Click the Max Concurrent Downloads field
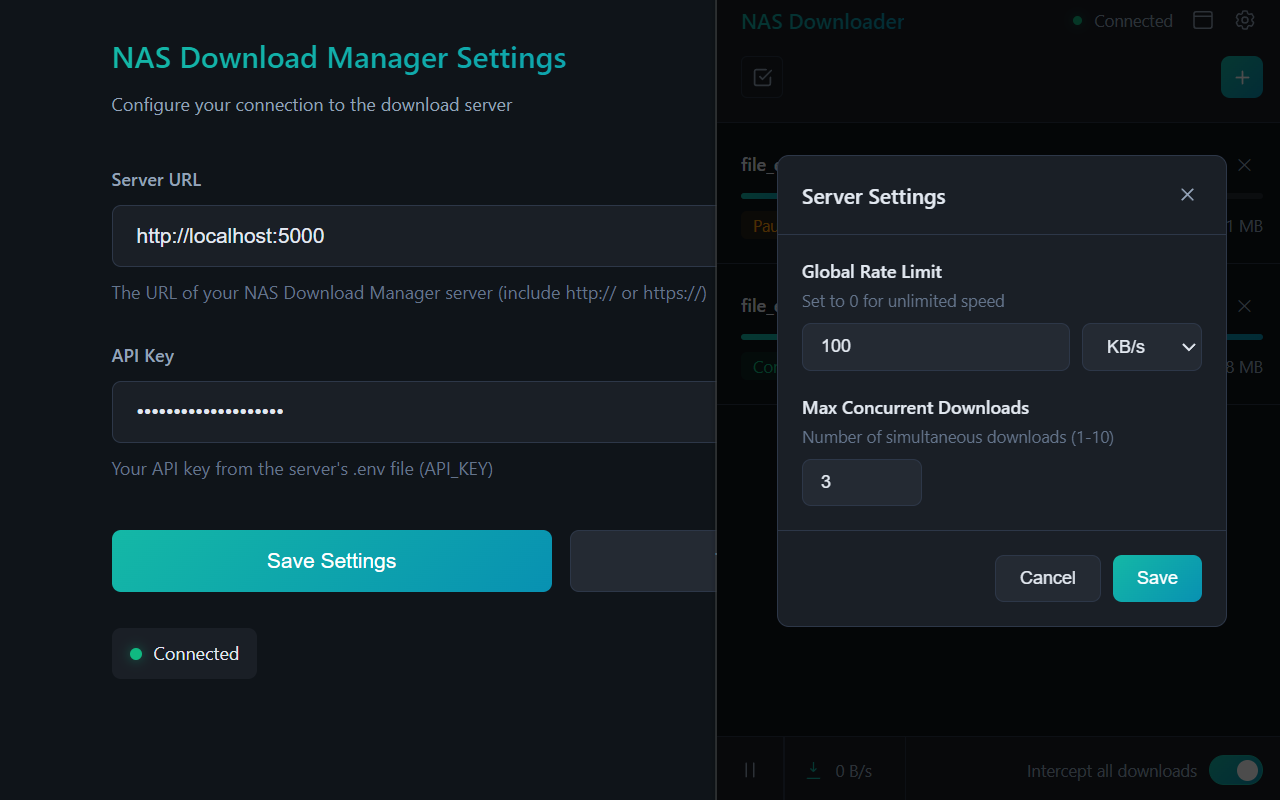The width and height of the screenshot is (1280, 800). point(862,482)
